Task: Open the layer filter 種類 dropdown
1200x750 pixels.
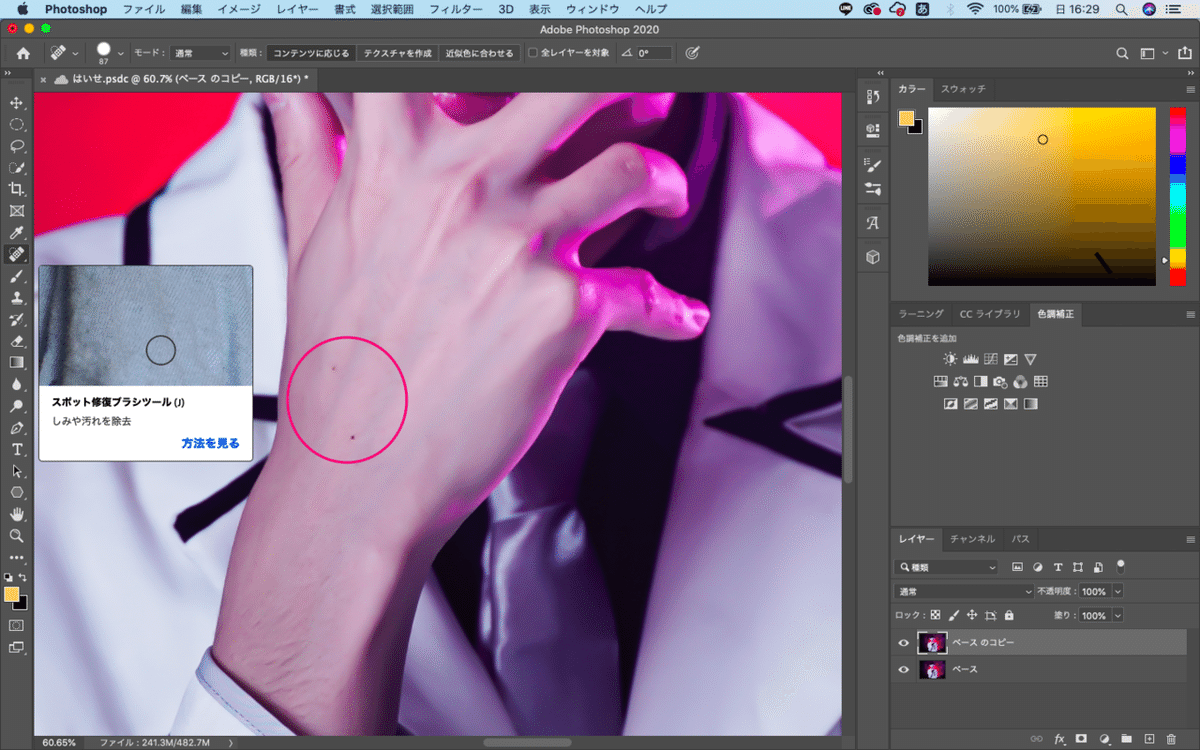Action: (947, 567)
